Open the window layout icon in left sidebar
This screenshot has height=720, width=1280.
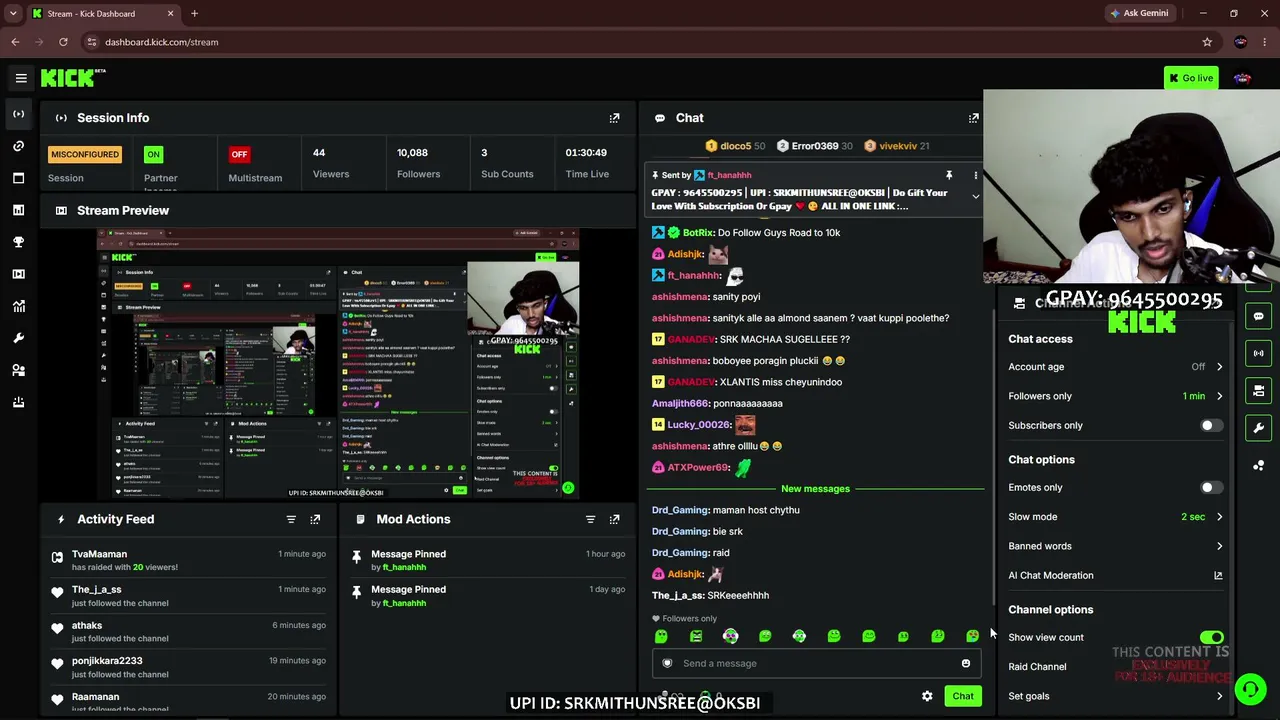pos(19,178)
